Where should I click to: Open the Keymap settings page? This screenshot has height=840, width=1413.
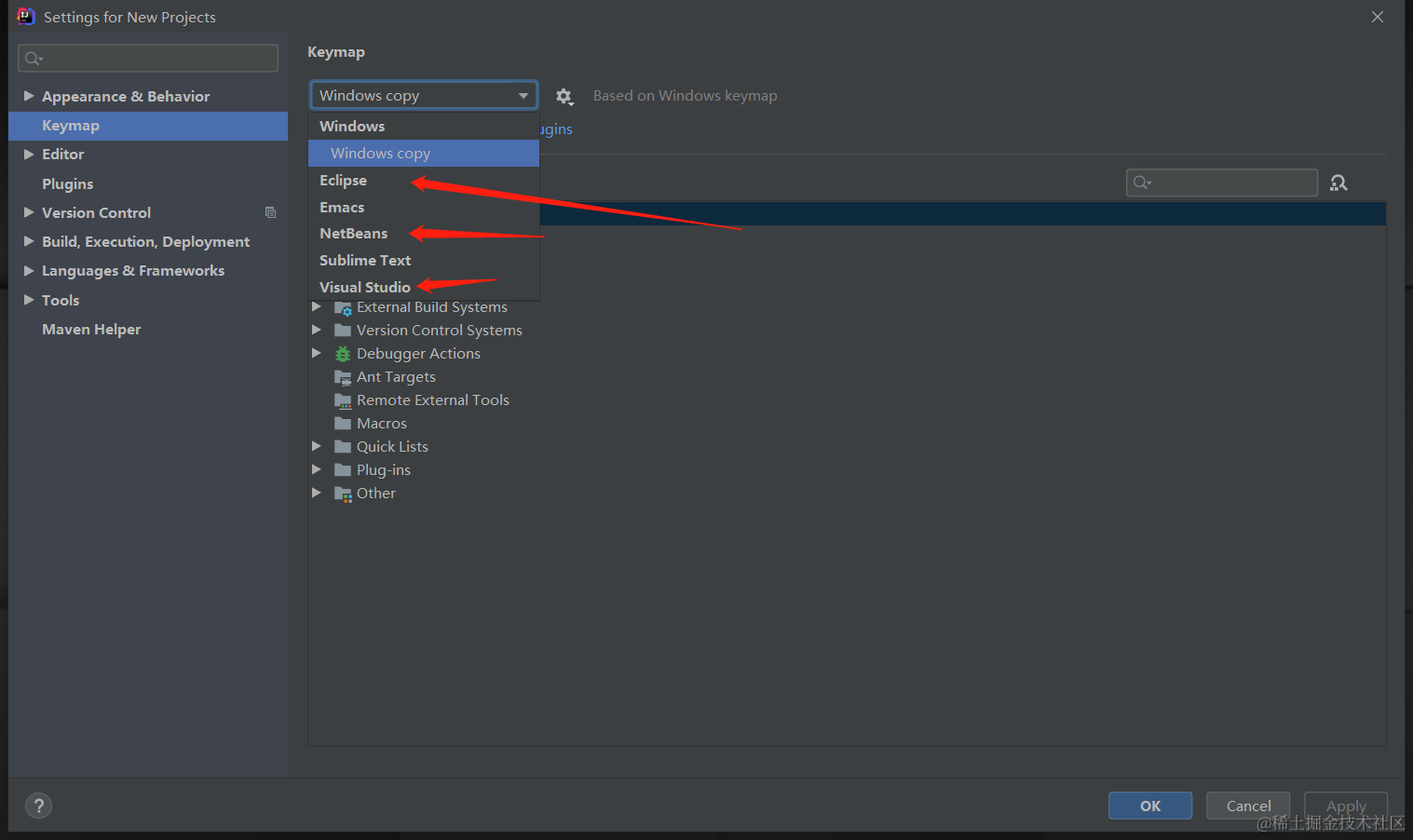pyautogui.click(x=148, y=126)
